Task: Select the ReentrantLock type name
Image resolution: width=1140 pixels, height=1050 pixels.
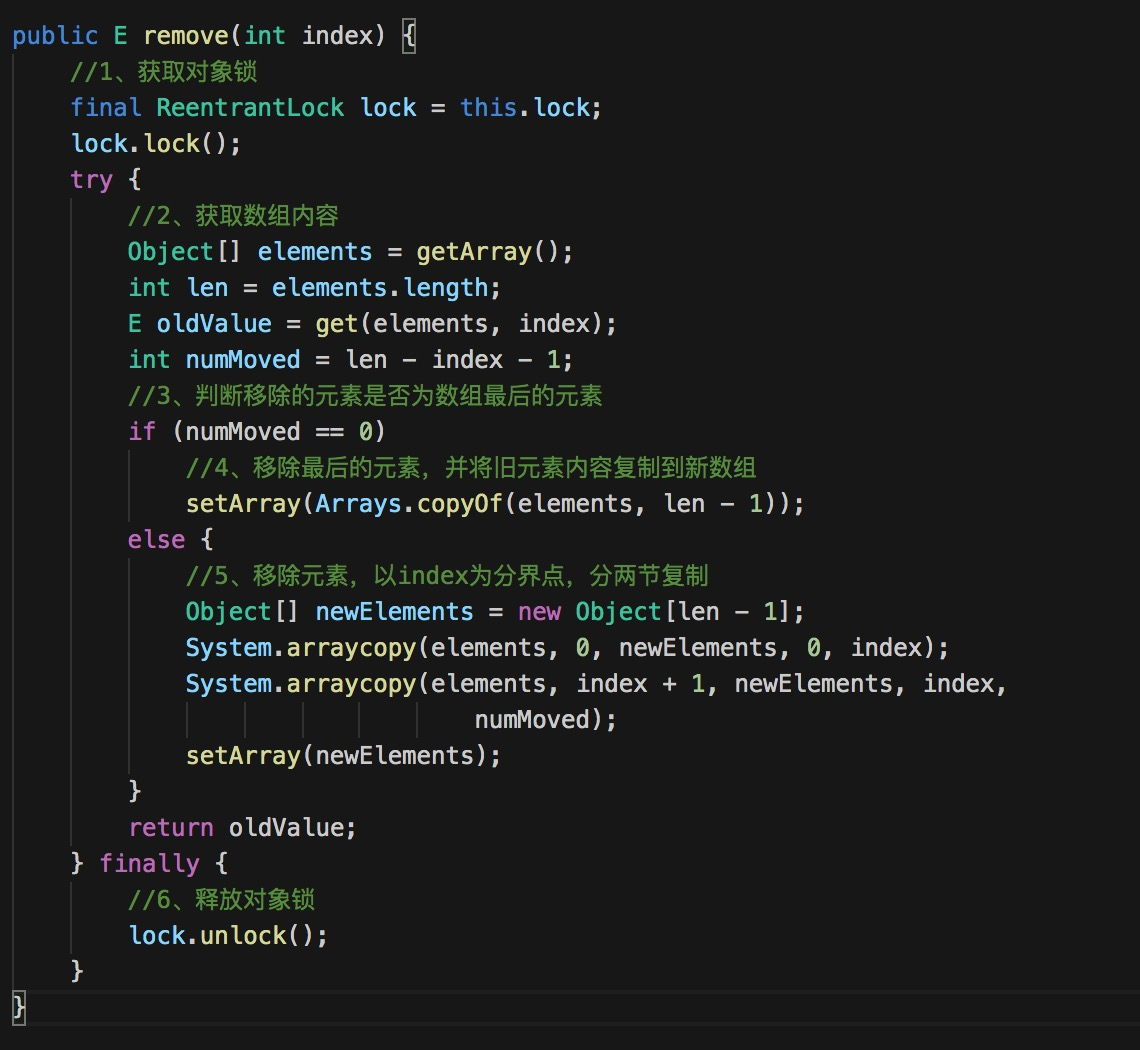Action: 250,108
